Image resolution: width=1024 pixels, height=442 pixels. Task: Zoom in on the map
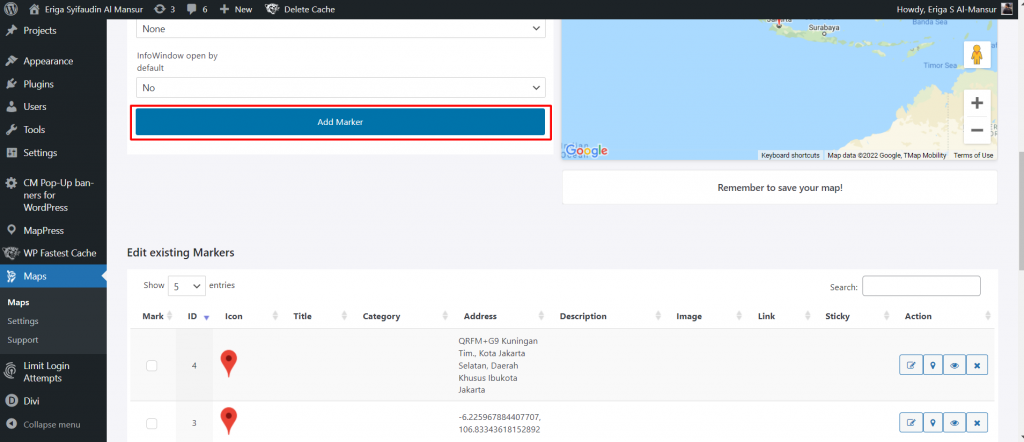(976, 103)
